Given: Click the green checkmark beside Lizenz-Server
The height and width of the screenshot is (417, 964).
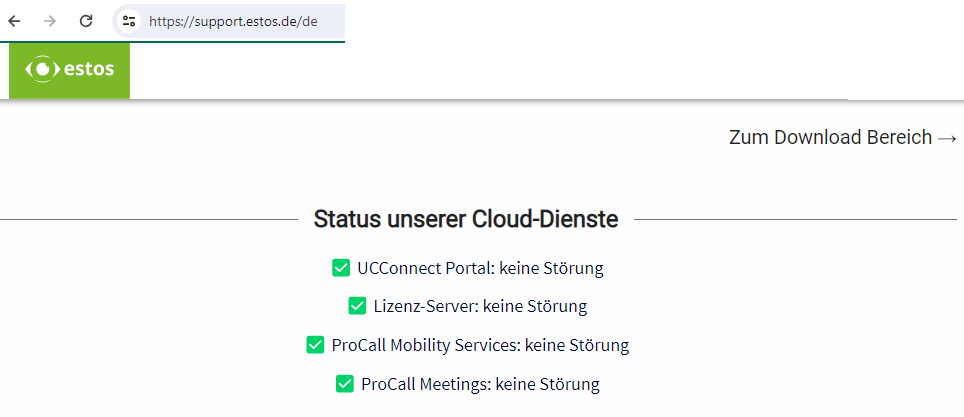Looking at the screenshot, I should (357, 306).
